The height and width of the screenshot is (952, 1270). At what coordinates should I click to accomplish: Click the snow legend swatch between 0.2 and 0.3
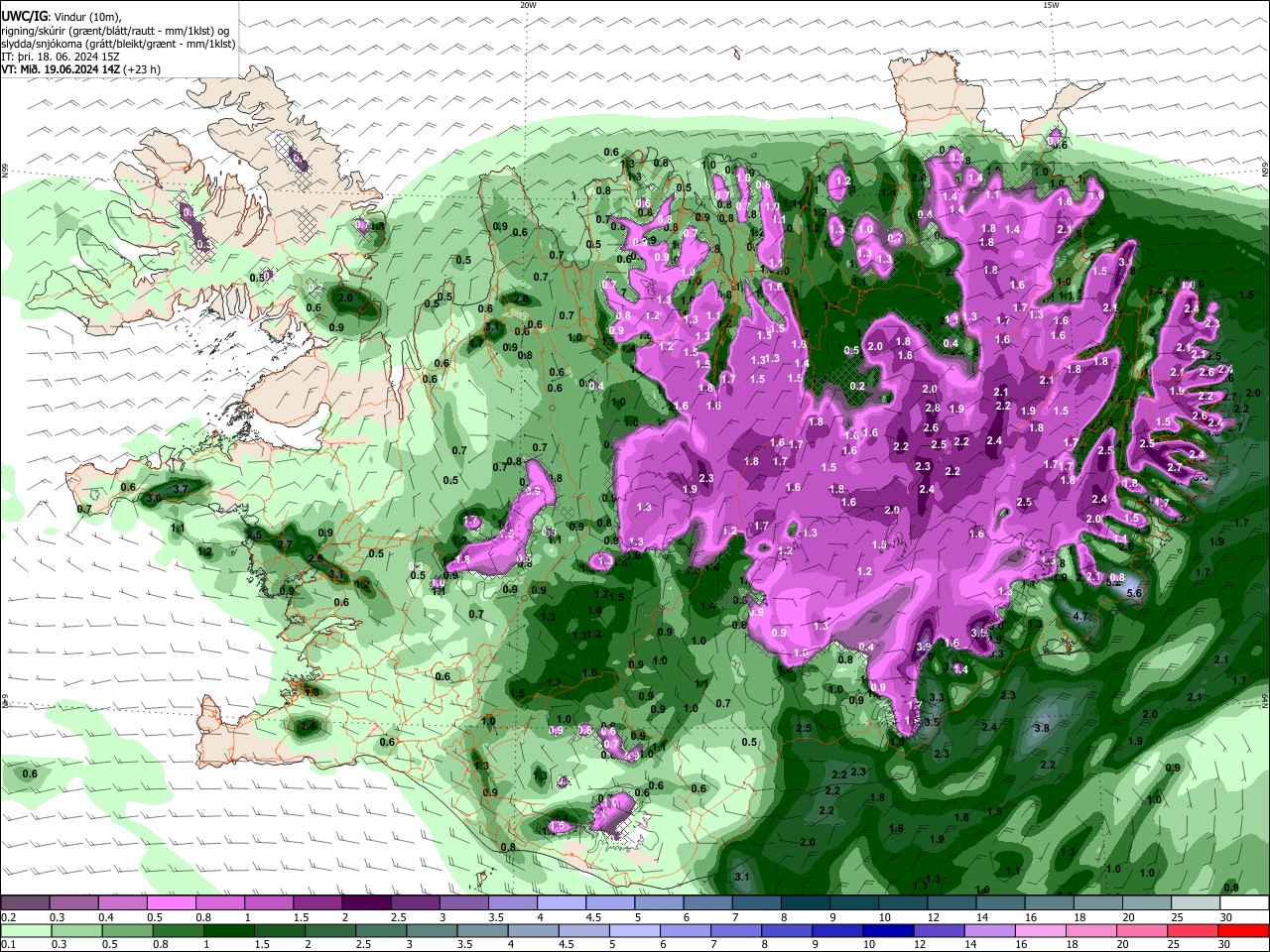click(x=26, y=903)
